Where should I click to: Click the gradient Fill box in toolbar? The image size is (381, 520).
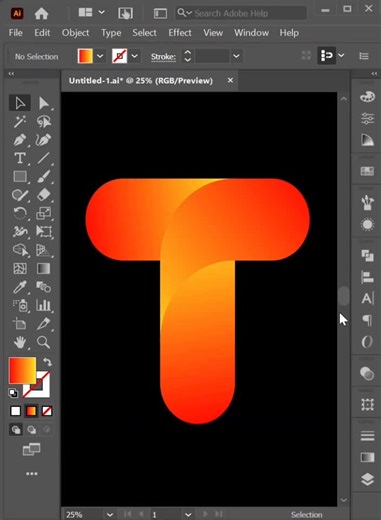click(x=22, y=370)
